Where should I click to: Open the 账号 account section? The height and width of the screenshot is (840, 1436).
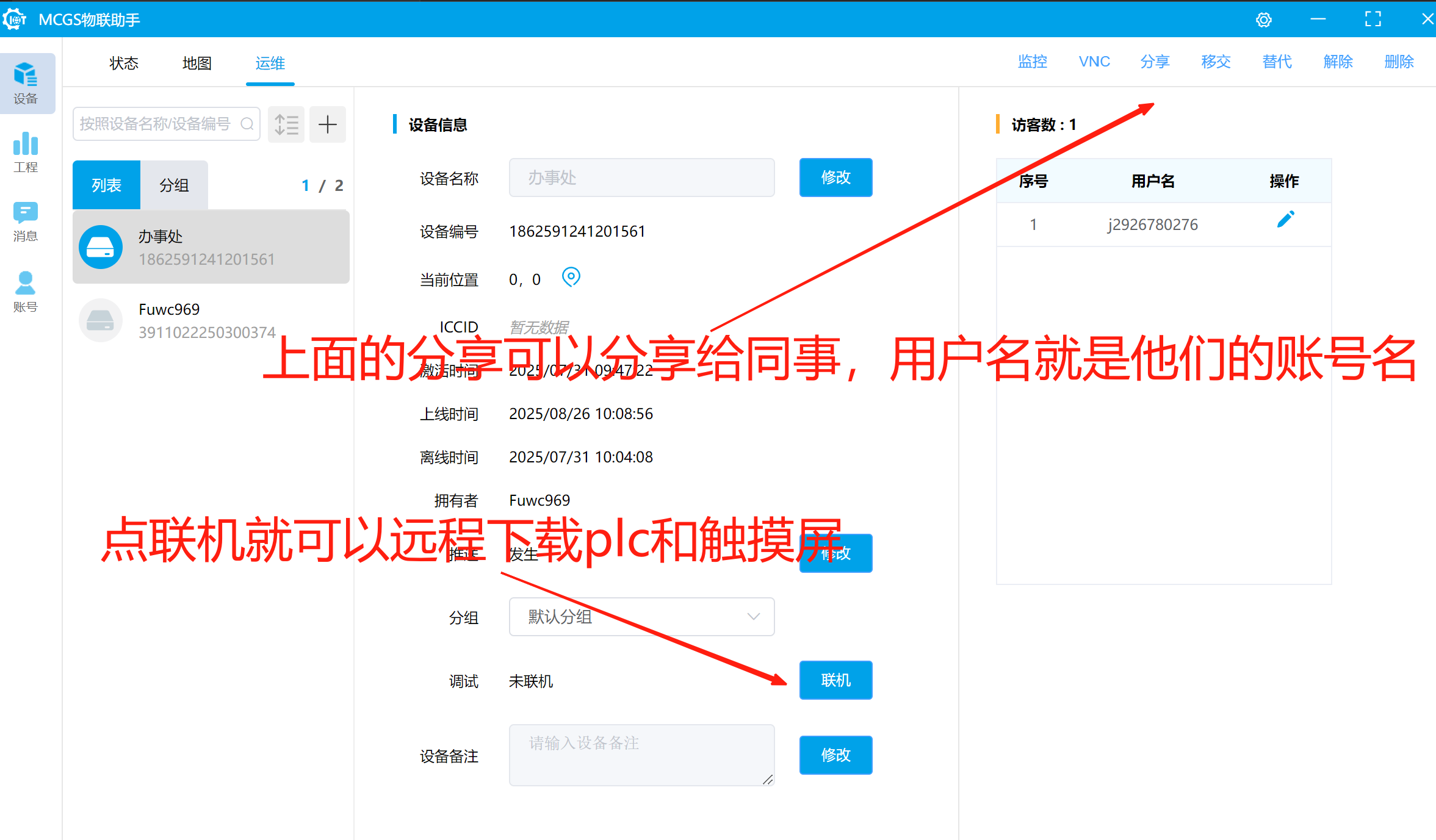tap(26, 292)
